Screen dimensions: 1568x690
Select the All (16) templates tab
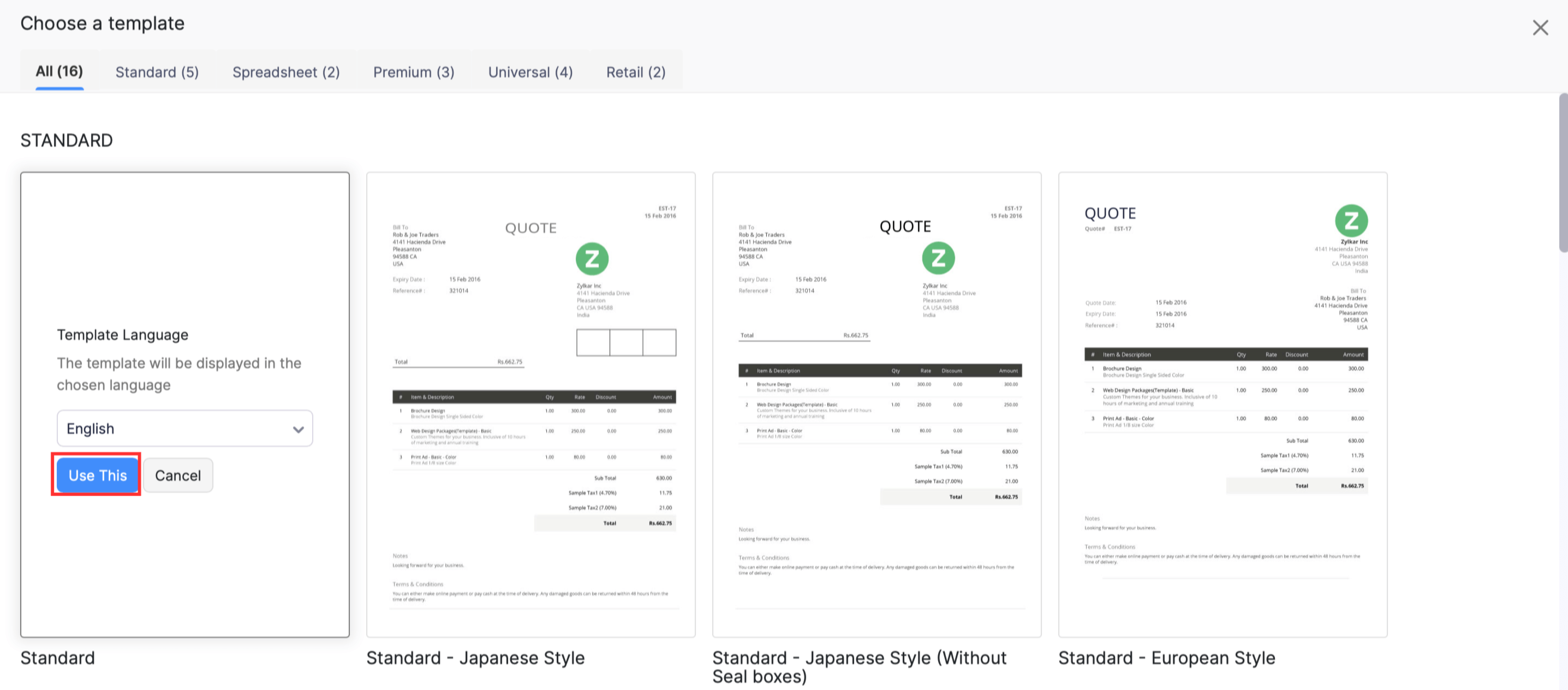[58, 70]
